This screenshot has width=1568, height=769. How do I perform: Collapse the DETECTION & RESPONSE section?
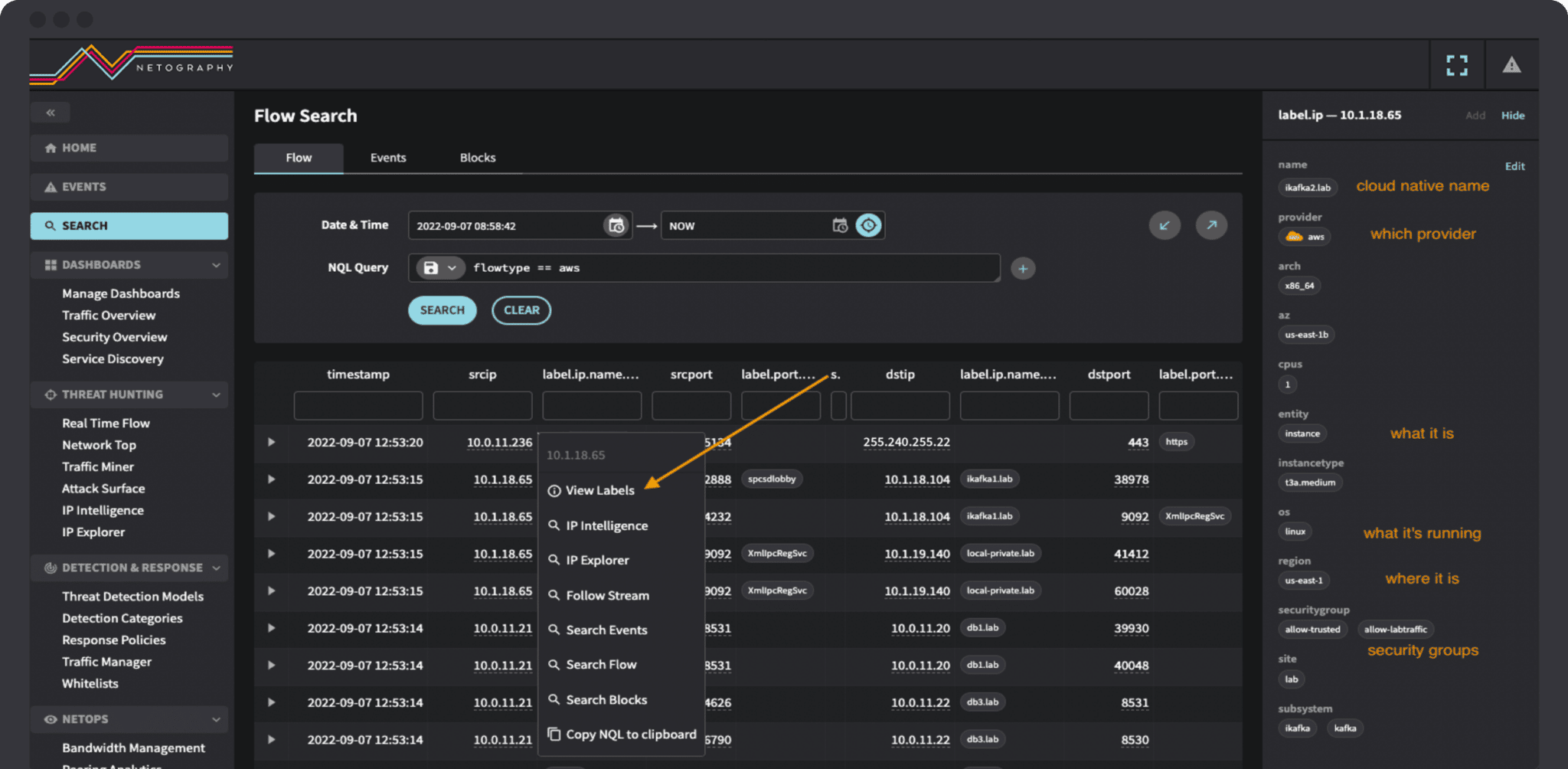tap(217, 568)
